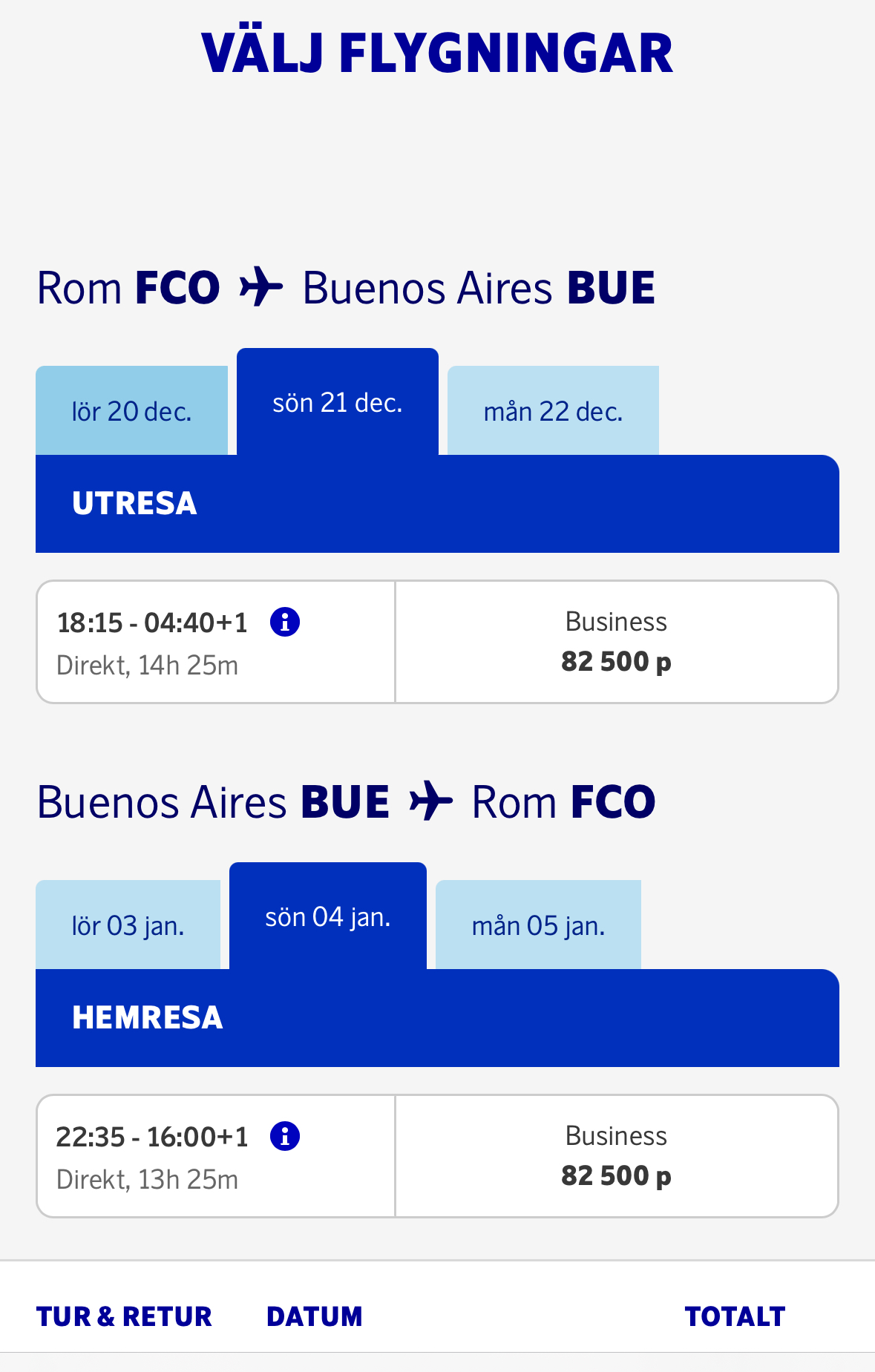Open the TUR & RETUR trip type option

coord(124,1316)
